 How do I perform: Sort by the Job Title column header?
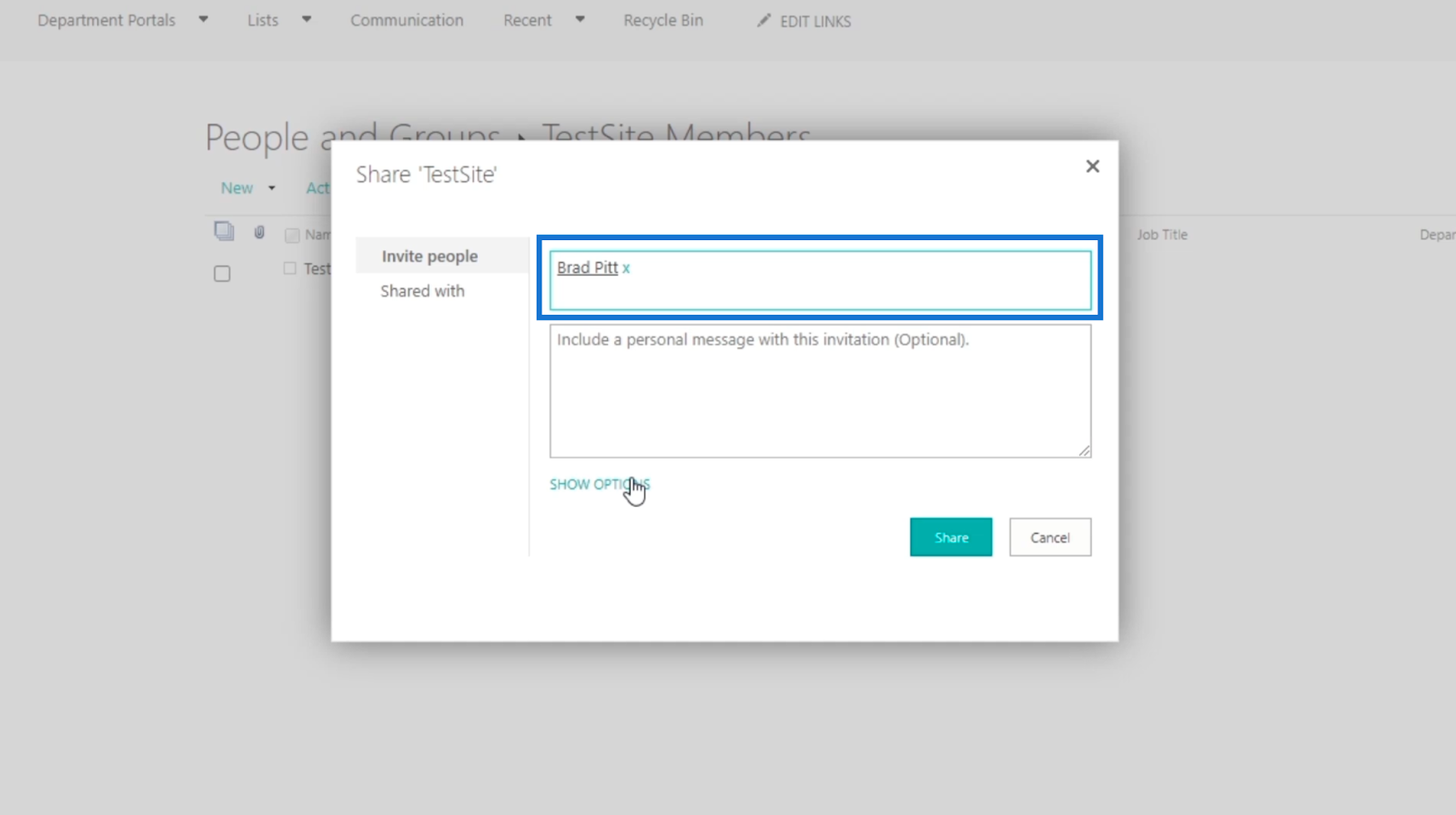[1162, 235]
